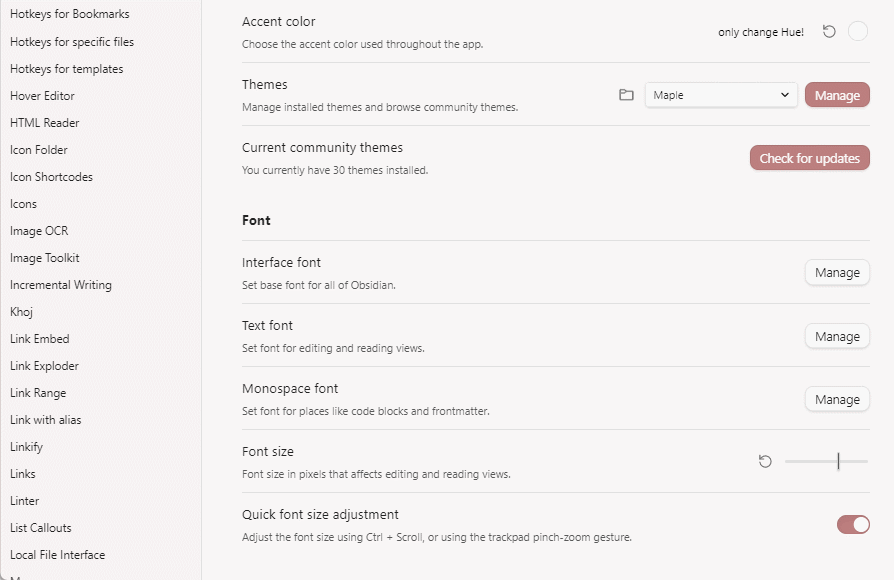Viewport: 894px width, 580px height.
Task: Click the accent color circle swatch
Action: click(x=857, y=31)
